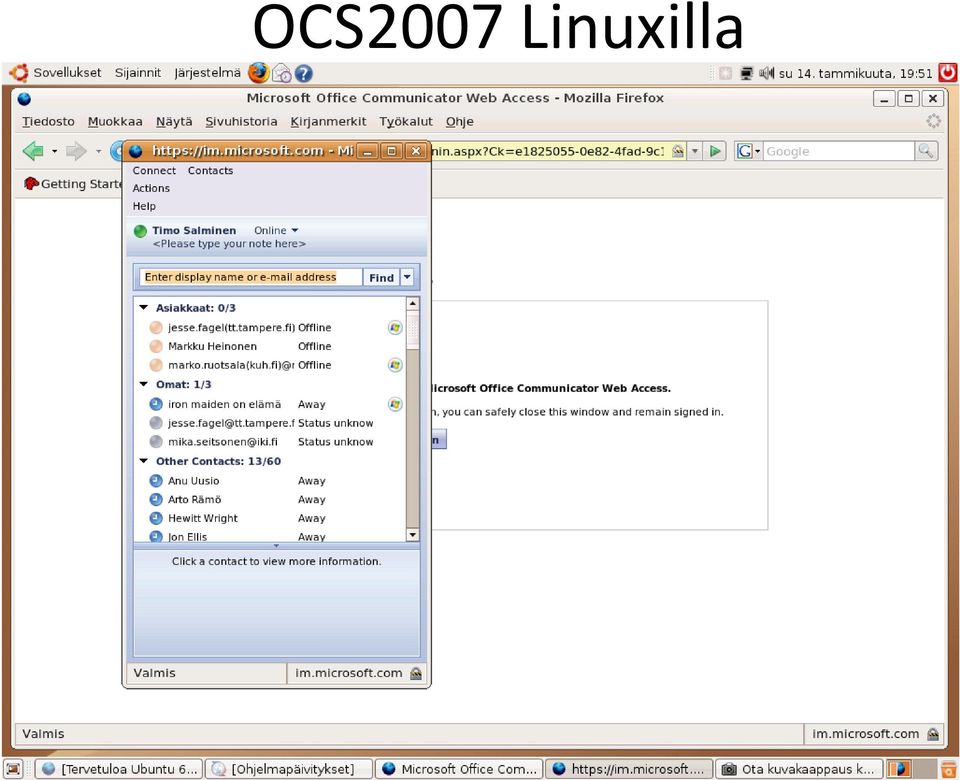Click the contact list scrollbar down arrow
The width and height of the screenshot is (960, 780).
pyautogui.click(x=413, y=534)
